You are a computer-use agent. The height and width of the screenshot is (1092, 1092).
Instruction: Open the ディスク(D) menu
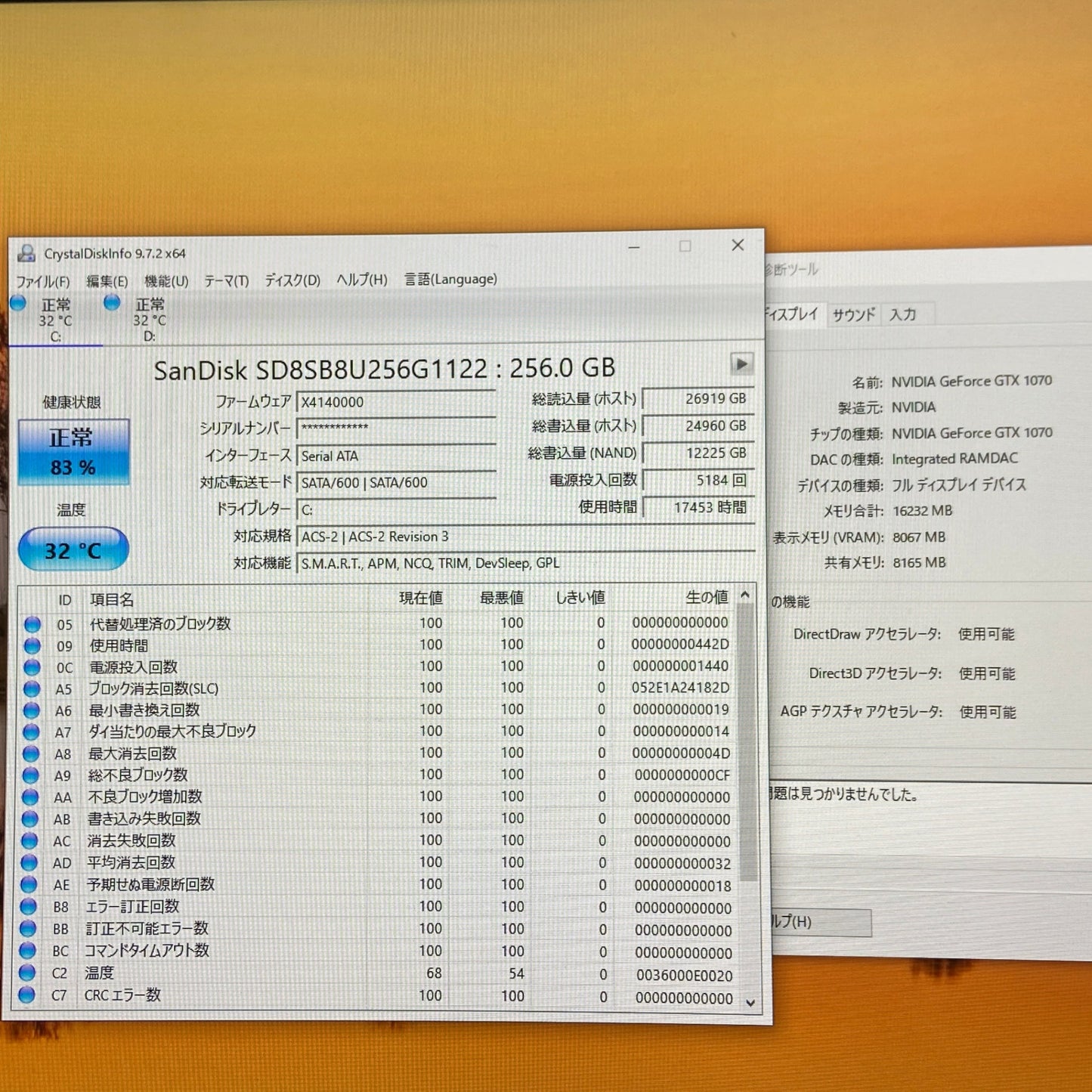click(292, 280)
